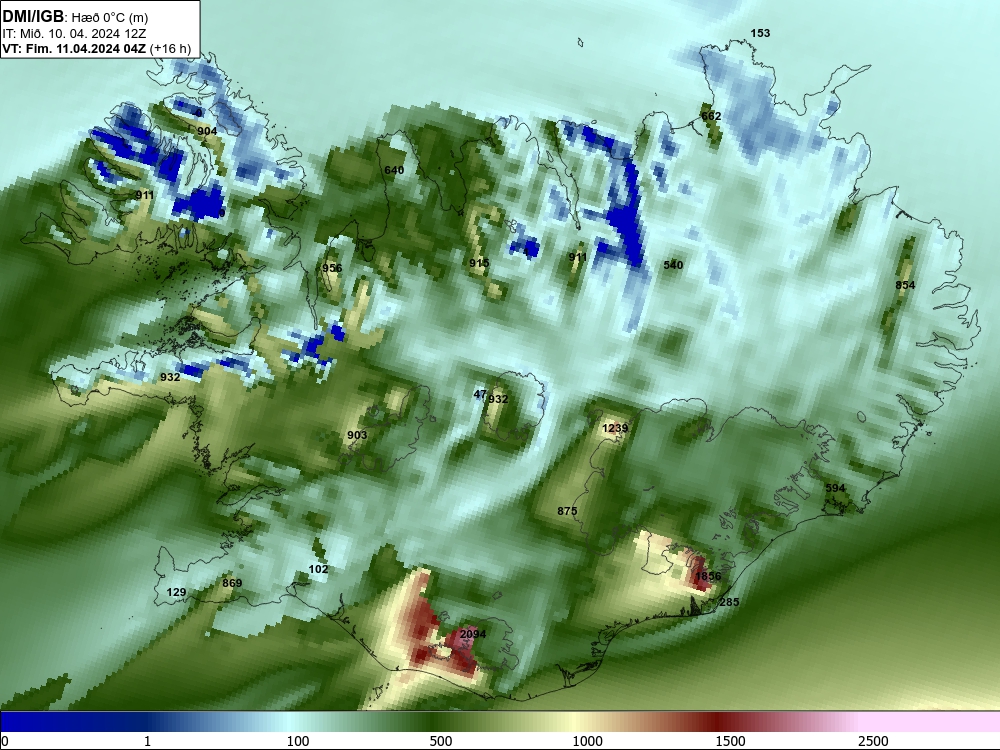The image size is (1000, 750).
Task: Click the 1856 value label
Action: click(708, 577)
